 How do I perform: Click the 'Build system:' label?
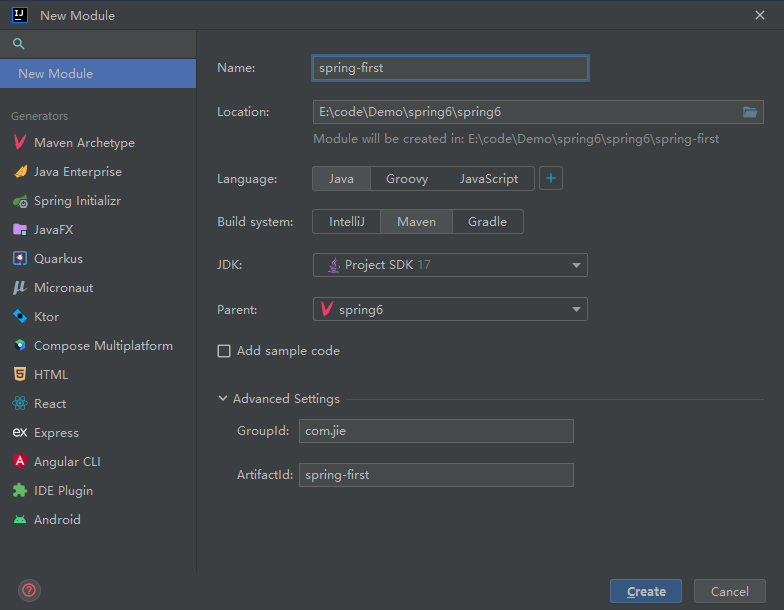[255, 222]
